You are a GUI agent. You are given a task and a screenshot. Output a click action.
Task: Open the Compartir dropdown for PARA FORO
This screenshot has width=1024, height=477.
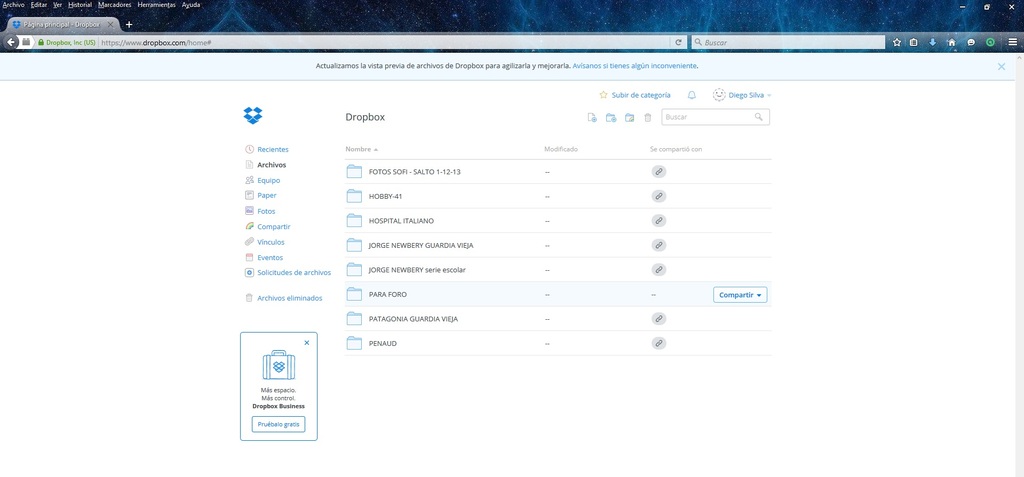click(x=740, y=295)
